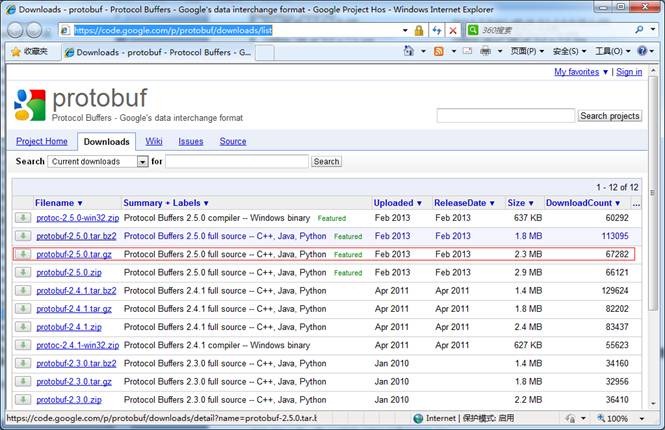Click the column options ellipsis in table header
665x430 pixels.
(x=636, y=204)
